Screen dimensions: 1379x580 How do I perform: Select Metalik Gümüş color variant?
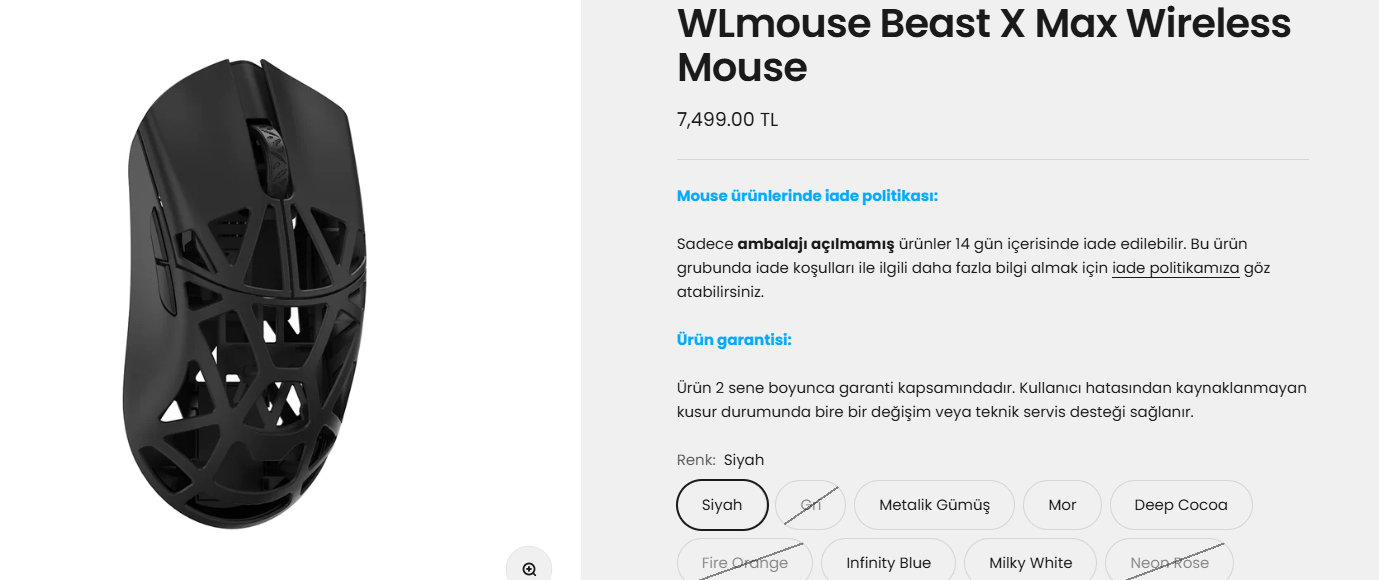coord(934,505)
